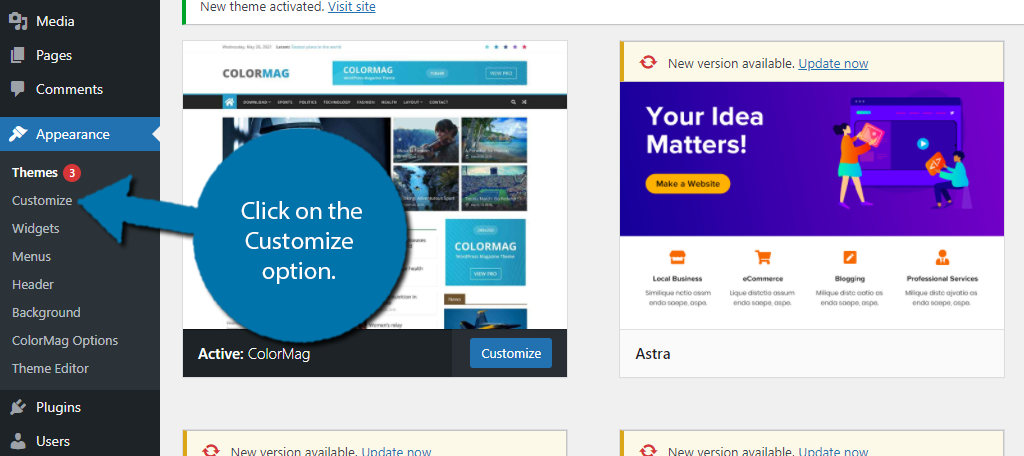1024x456 pixels.
Task: Open the Media menu item
Action: pyautogui.click(x=80, y=21)
